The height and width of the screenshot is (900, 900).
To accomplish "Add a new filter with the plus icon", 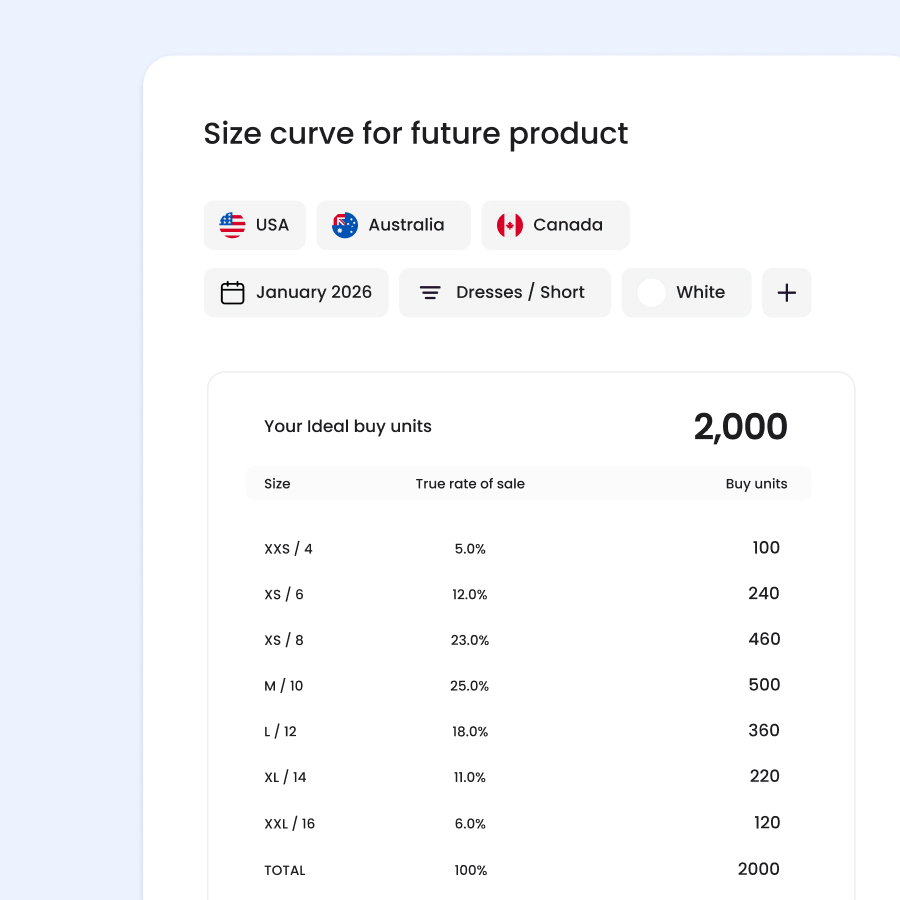I will (787, 293).
